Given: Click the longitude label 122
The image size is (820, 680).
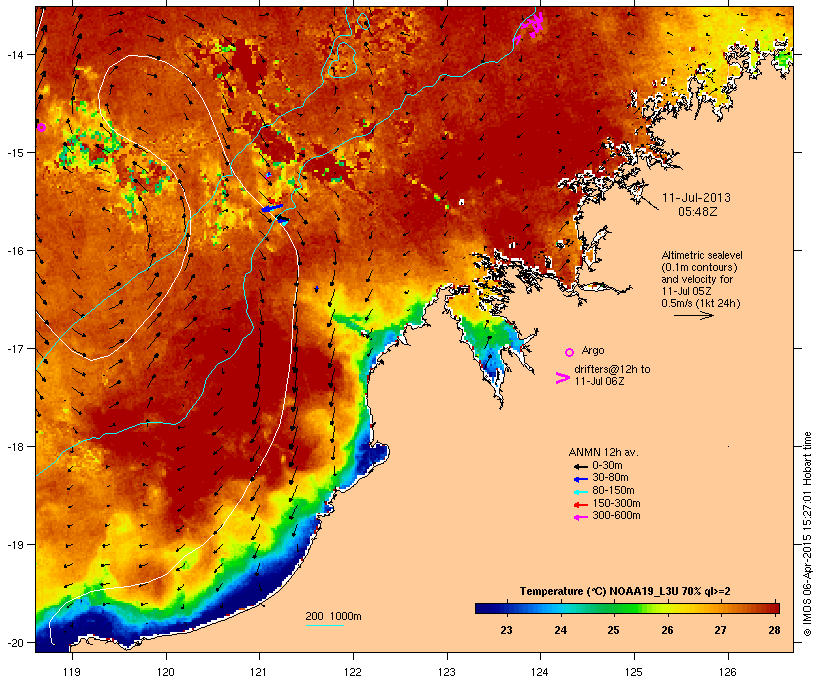Looking at the screenshot, I should coord(353,672).
